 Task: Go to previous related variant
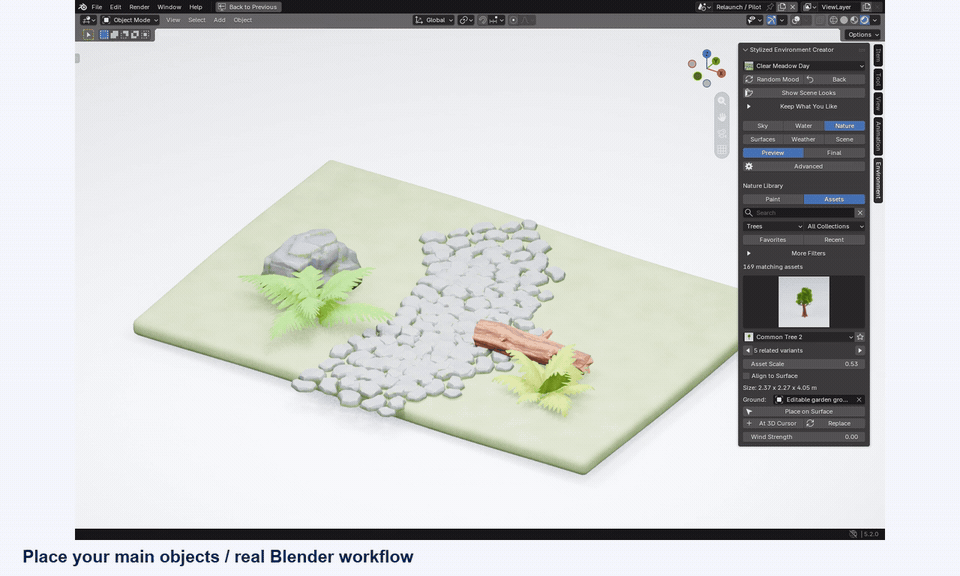tap(748, 351)
